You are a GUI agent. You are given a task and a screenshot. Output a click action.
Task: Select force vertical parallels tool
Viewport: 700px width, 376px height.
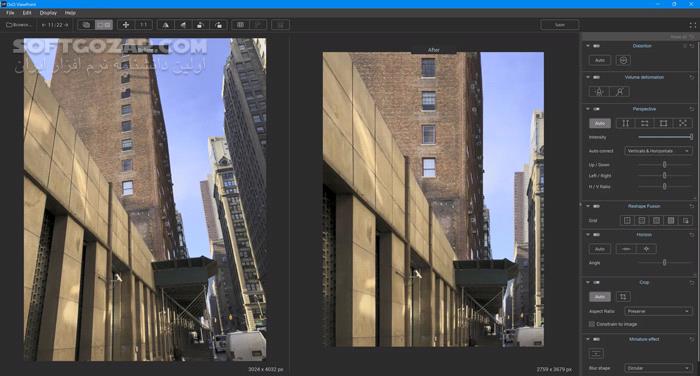[x=625, y=123]
